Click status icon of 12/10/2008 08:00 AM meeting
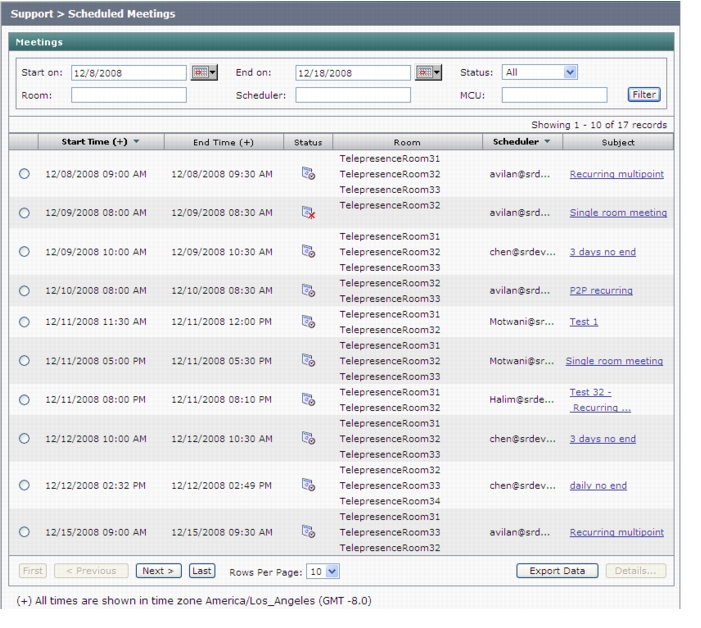 pyautogui.click(x=308, y=291)
